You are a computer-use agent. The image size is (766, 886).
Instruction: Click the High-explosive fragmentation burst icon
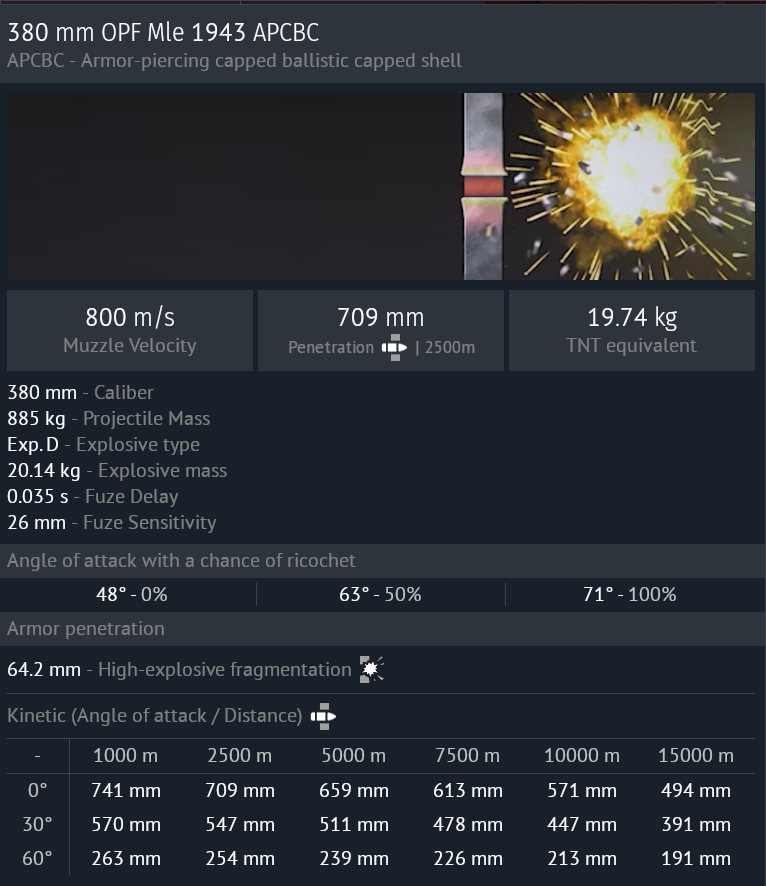tap(371, 670)
